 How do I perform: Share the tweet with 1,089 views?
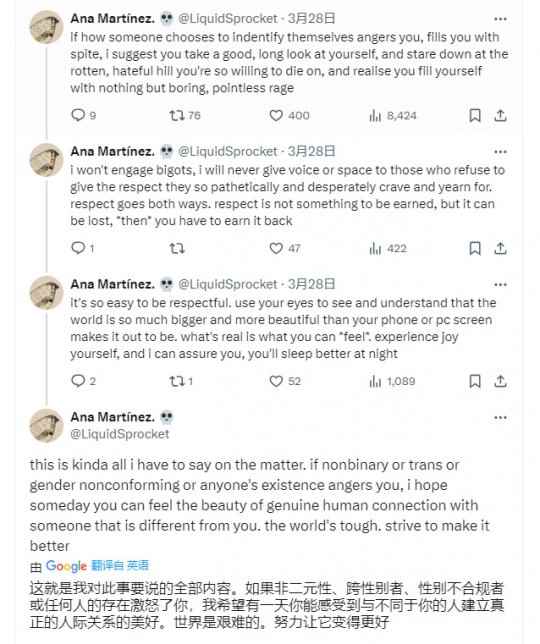click(500, 381)
